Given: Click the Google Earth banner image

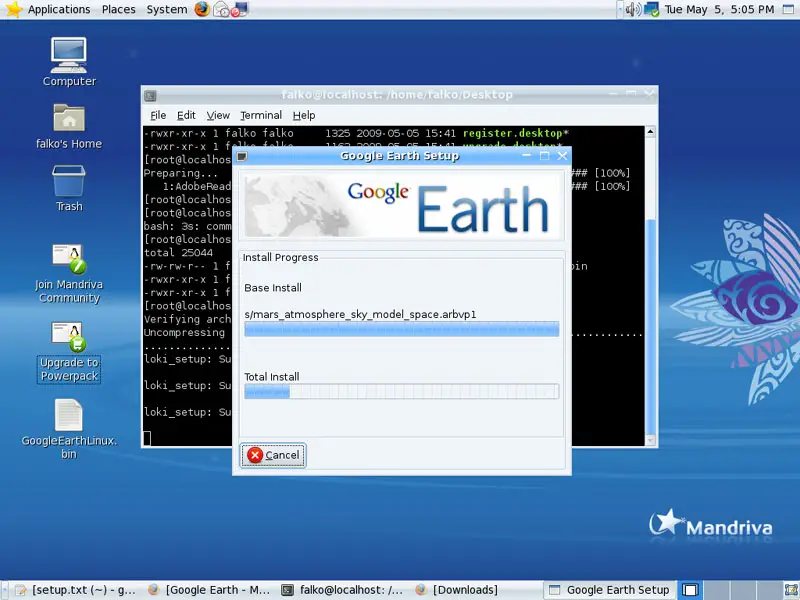Looking at the screenshot, I should tap(402, 207).
